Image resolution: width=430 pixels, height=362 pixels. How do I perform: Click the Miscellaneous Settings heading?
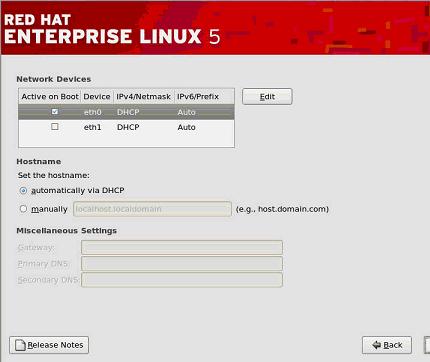pos(67,231)
